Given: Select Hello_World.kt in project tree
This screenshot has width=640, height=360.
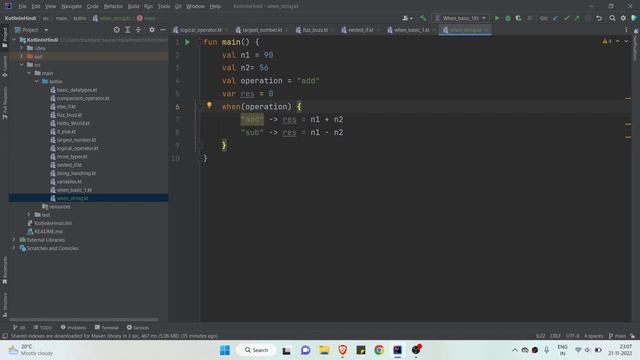Looking at the screenshot, I should 73,123.
